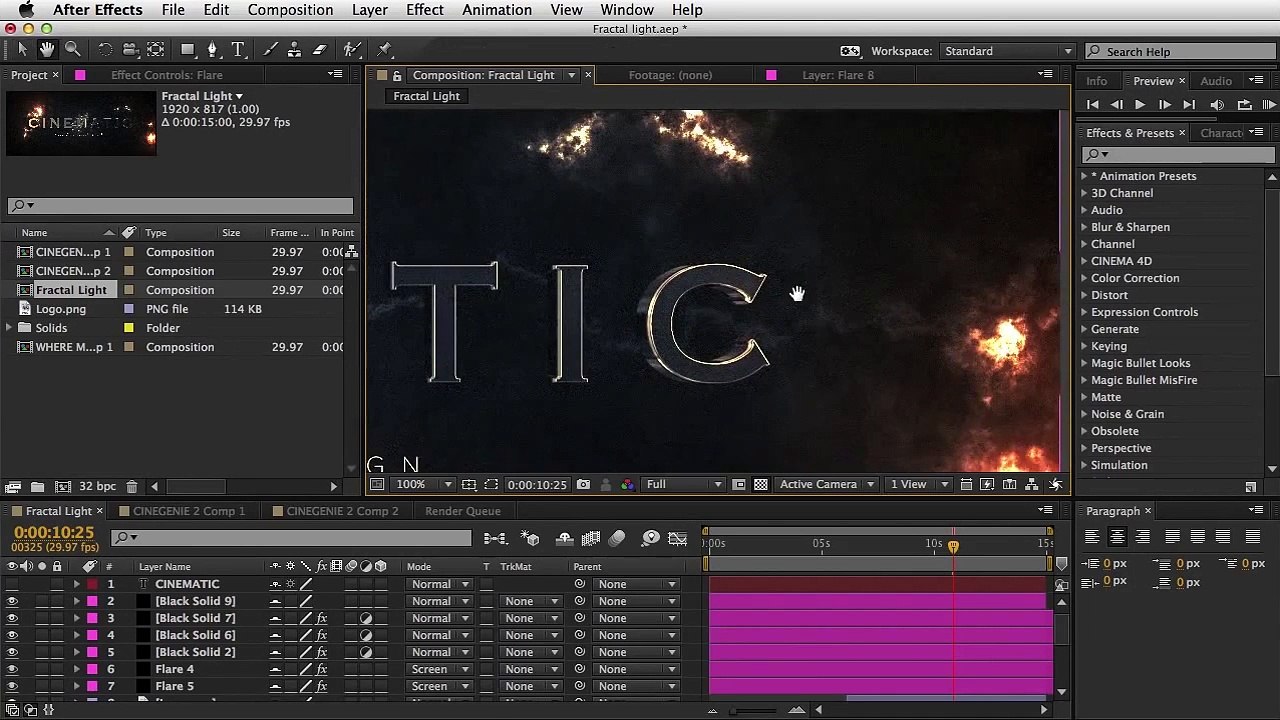Expand the Solids folder in Project panel
1280x720 pixels.
[9, 328]
